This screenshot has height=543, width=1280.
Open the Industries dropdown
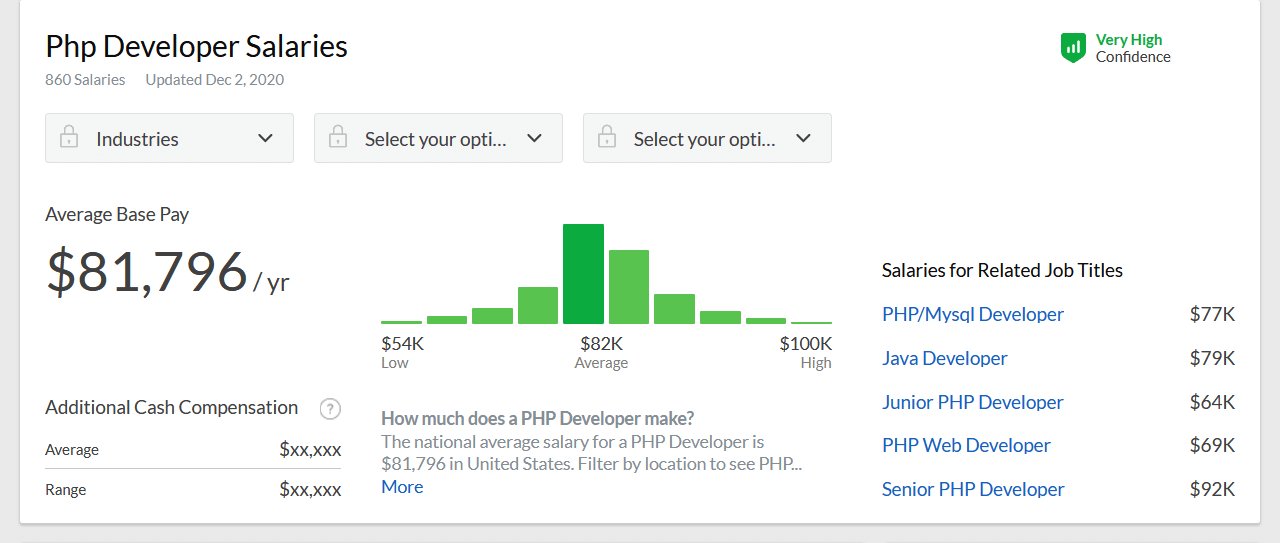(169, 138)
